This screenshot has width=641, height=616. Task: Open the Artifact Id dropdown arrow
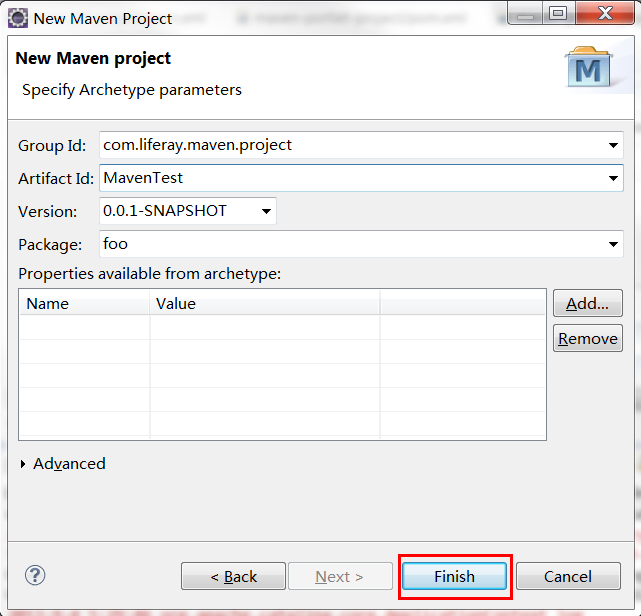click(x=613, y=178)
